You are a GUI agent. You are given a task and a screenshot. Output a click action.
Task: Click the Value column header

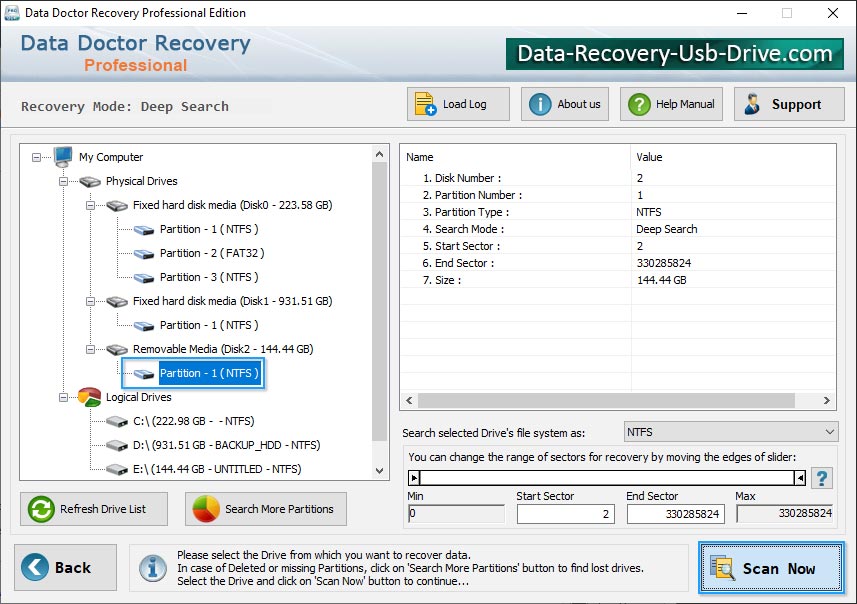pyautogui.click(x=733, y=157)
